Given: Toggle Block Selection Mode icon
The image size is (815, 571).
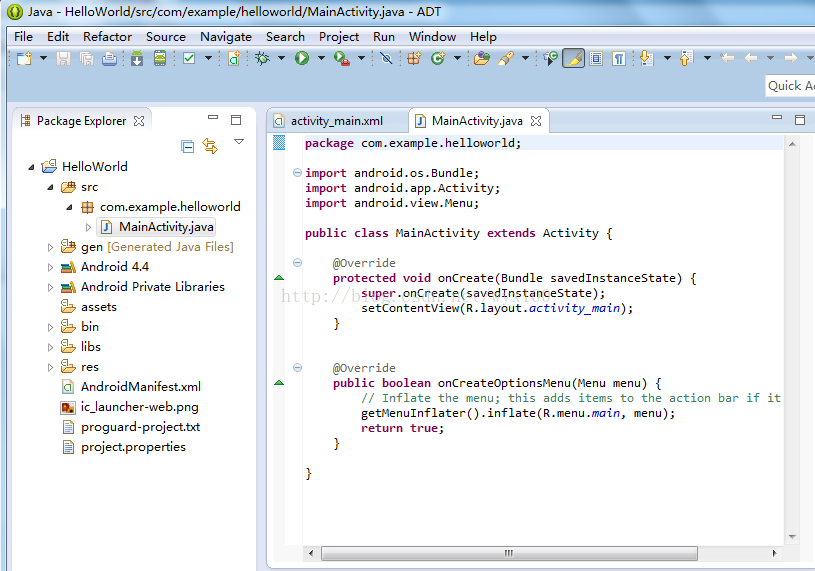Looking at the screenshot, I should coord(596,58).
